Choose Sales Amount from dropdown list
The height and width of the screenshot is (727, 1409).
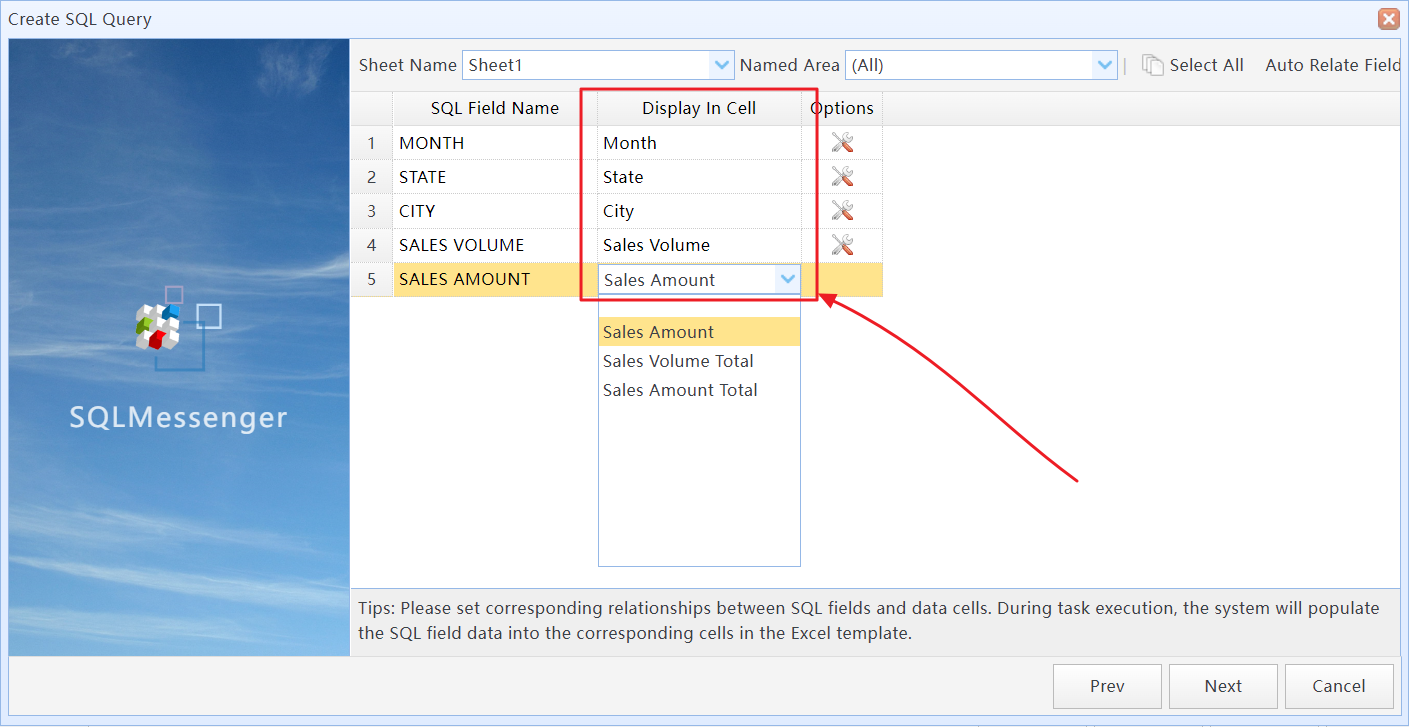(x=659, y=332)
